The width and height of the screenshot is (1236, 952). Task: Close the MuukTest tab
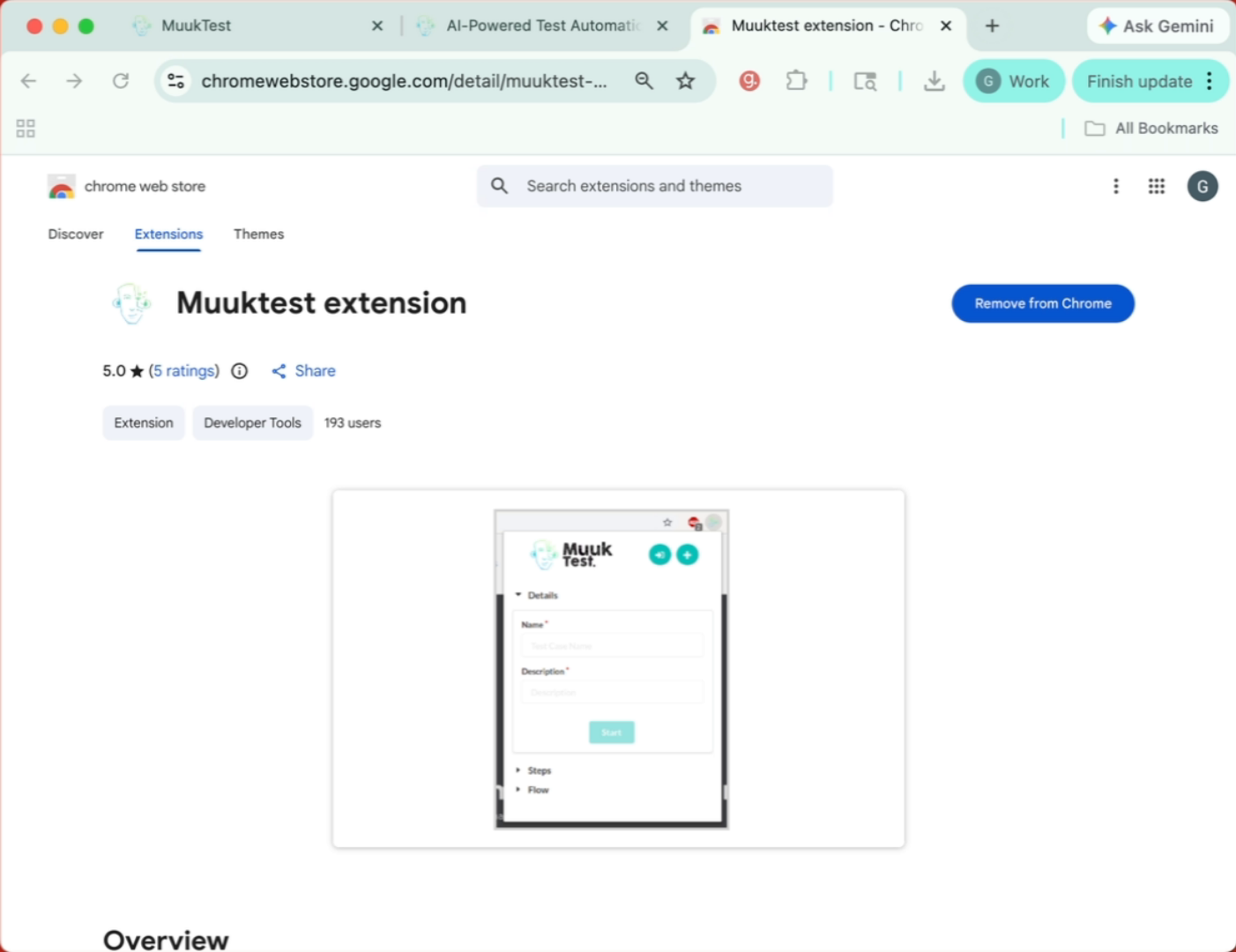pos(377,26)
